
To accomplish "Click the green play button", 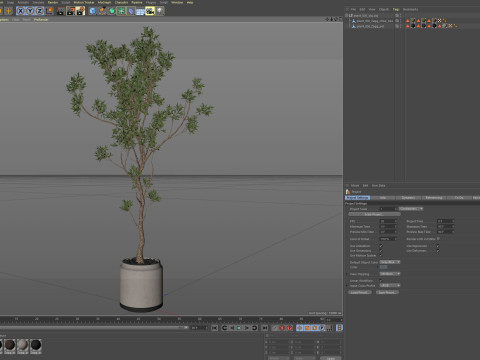I will (x=239, y=328).
